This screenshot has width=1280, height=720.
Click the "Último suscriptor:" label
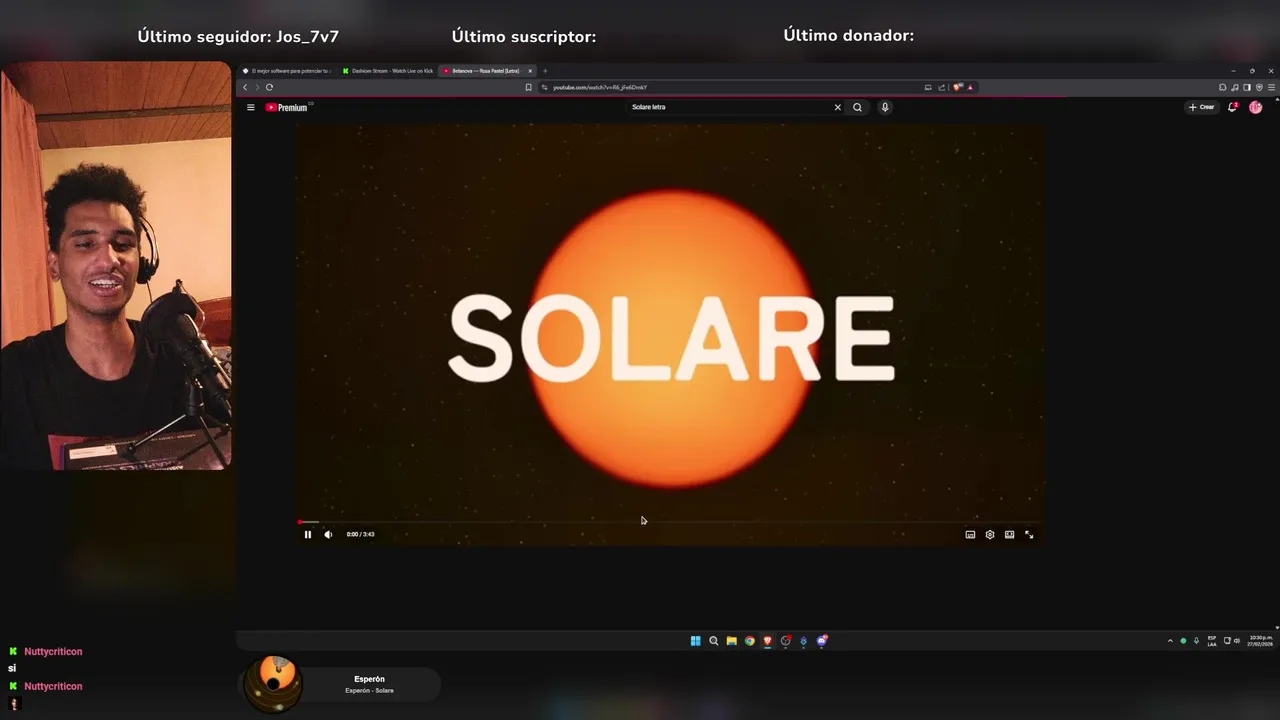(x=524, y=36)
